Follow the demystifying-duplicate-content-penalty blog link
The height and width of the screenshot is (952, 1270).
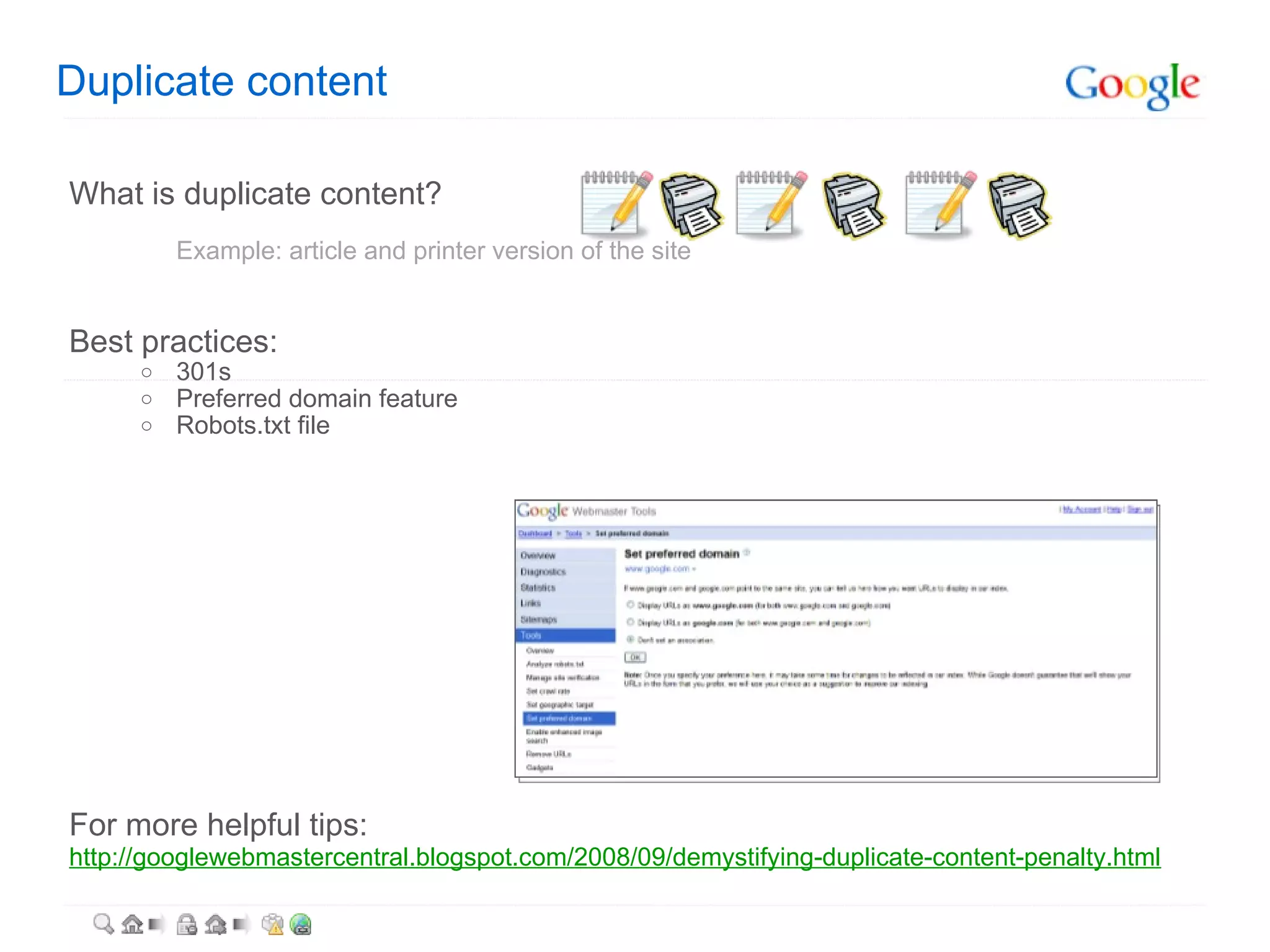click(615, 857)
